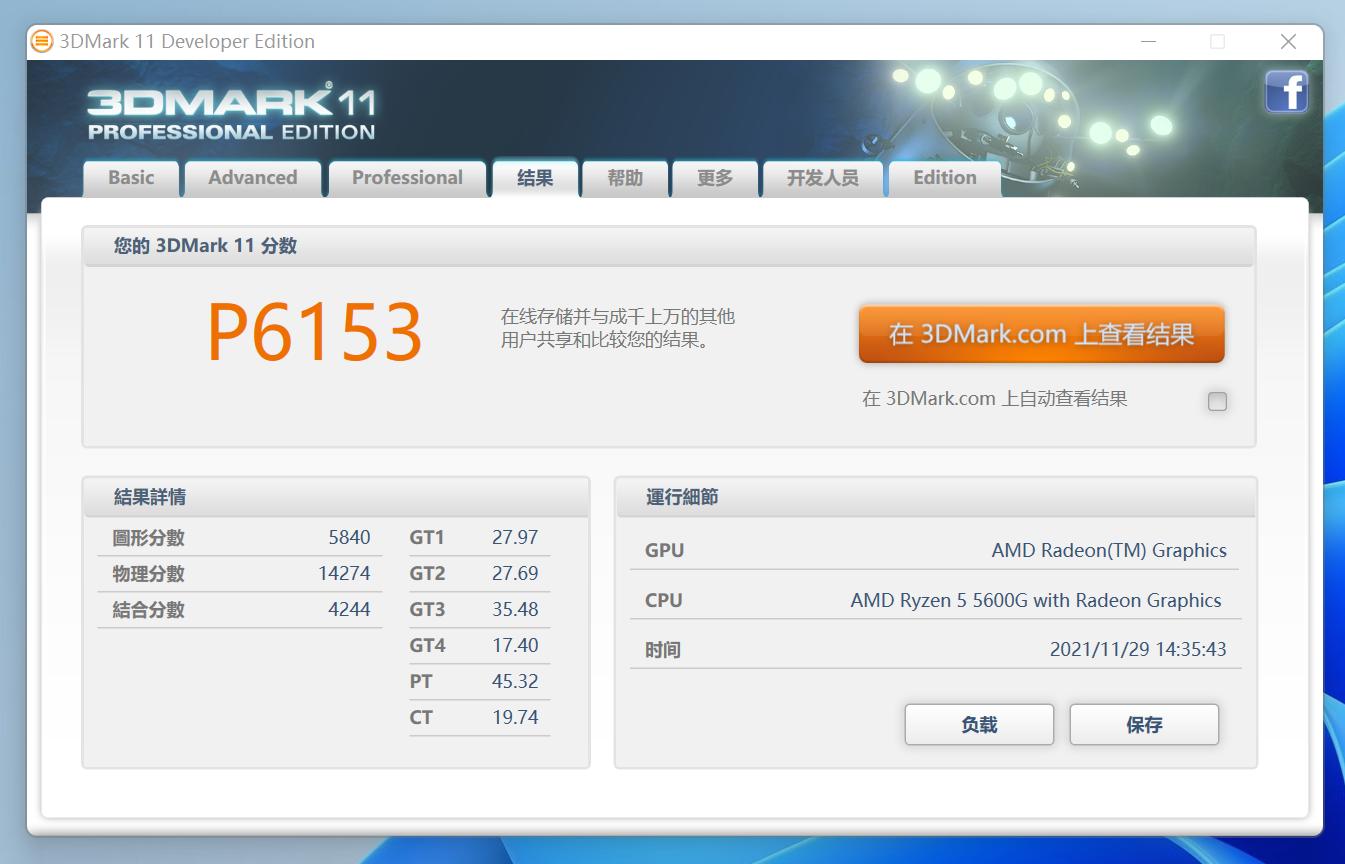Screen dimensions: 1345x864
Task: Minimize the 3DMark 11 window
Action: click(1148, 41)
